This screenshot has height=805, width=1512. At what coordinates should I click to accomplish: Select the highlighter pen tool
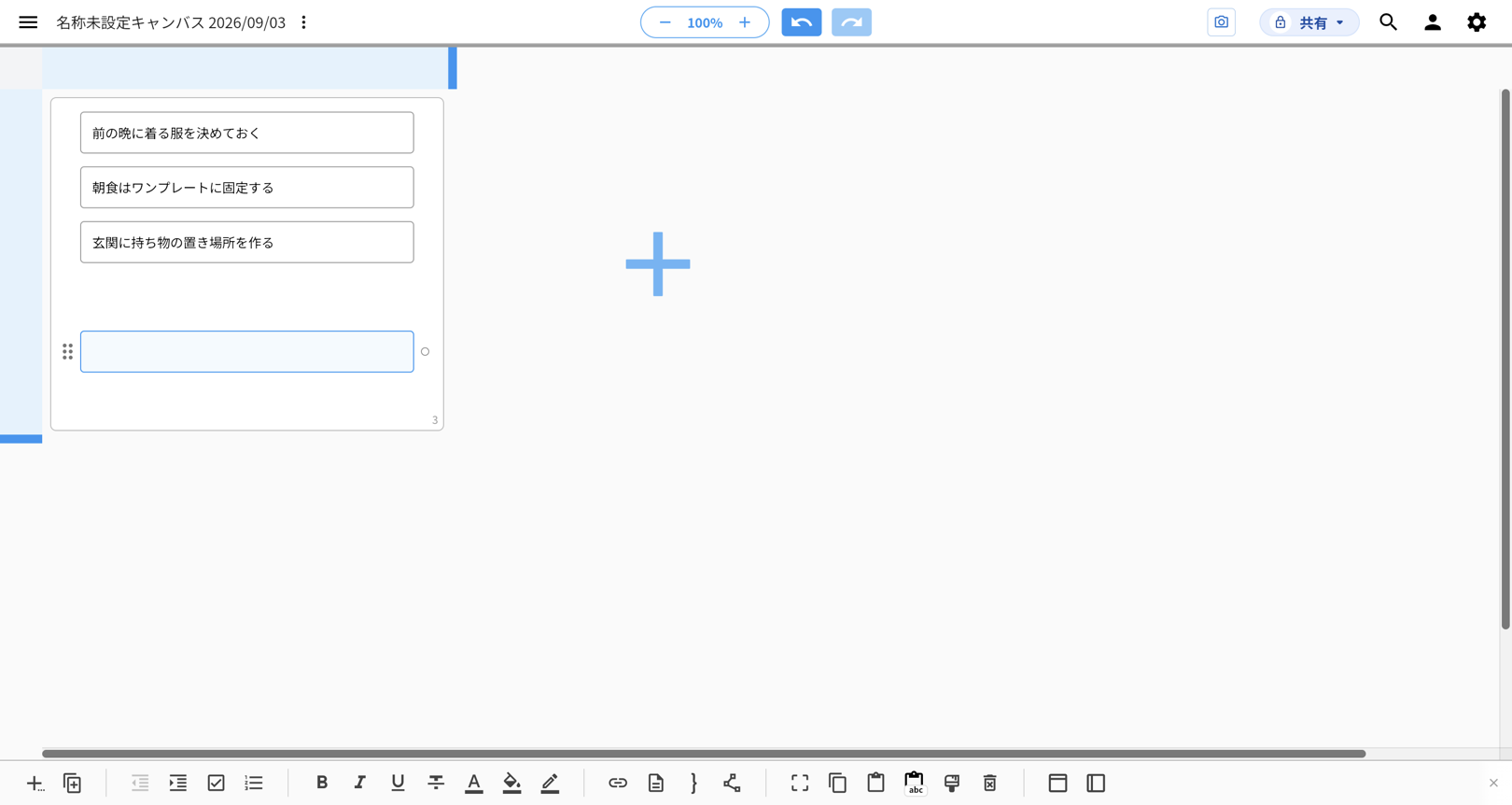pyautogui.click(x=550, y=784)
